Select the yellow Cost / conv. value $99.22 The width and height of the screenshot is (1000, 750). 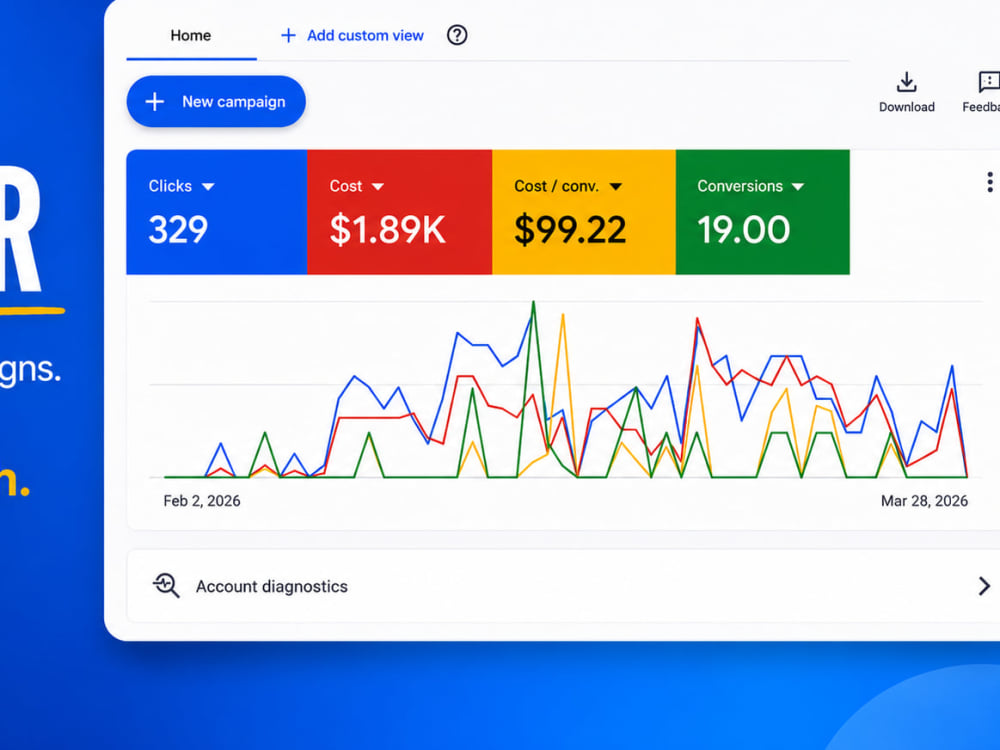point(570,230)
